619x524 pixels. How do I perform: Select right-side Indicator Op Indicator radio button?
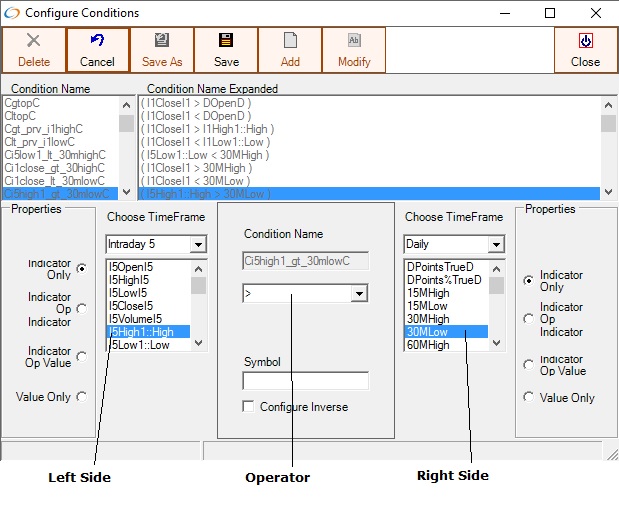click(x=528, y=319)
